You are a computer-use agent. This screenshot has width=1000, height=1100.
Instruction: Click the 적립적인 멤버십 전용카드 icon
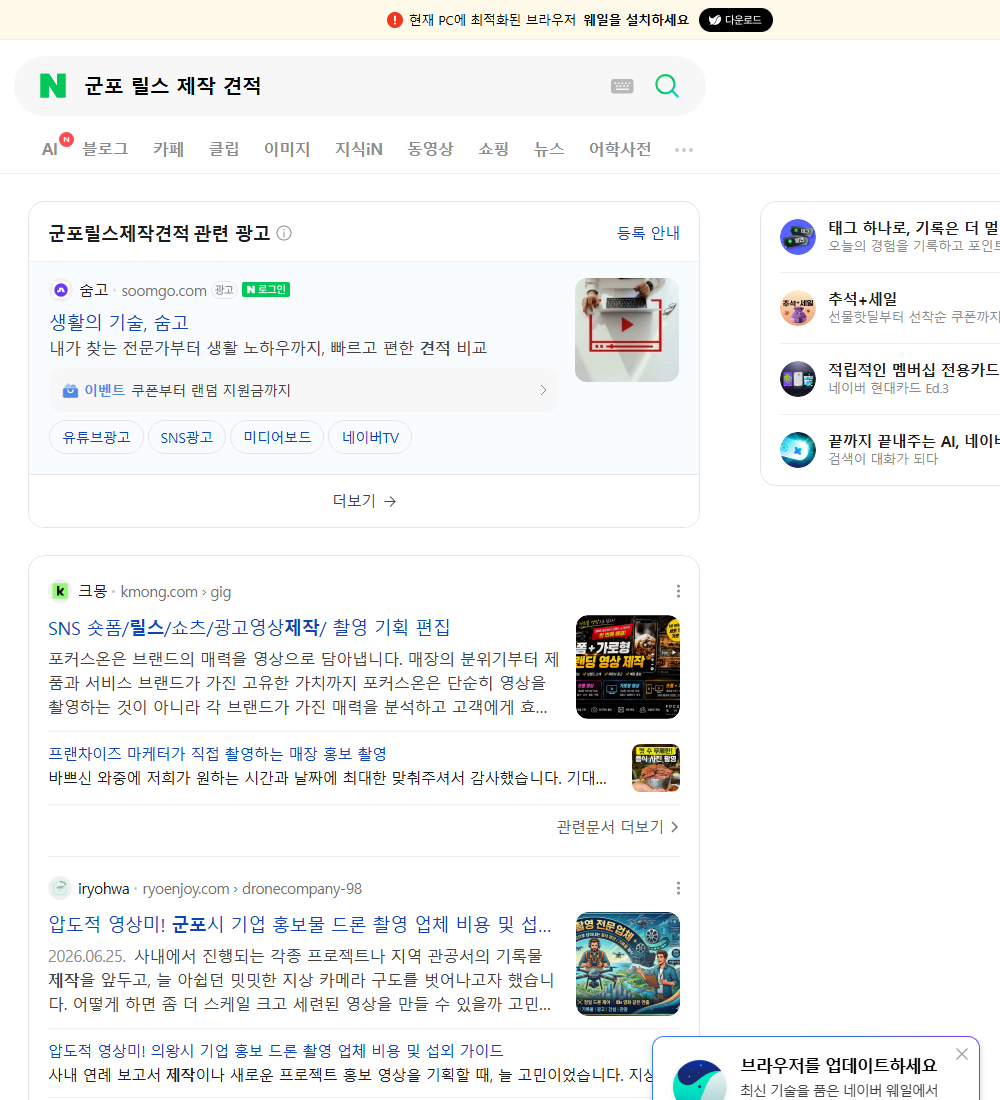[x=798, y=379]
